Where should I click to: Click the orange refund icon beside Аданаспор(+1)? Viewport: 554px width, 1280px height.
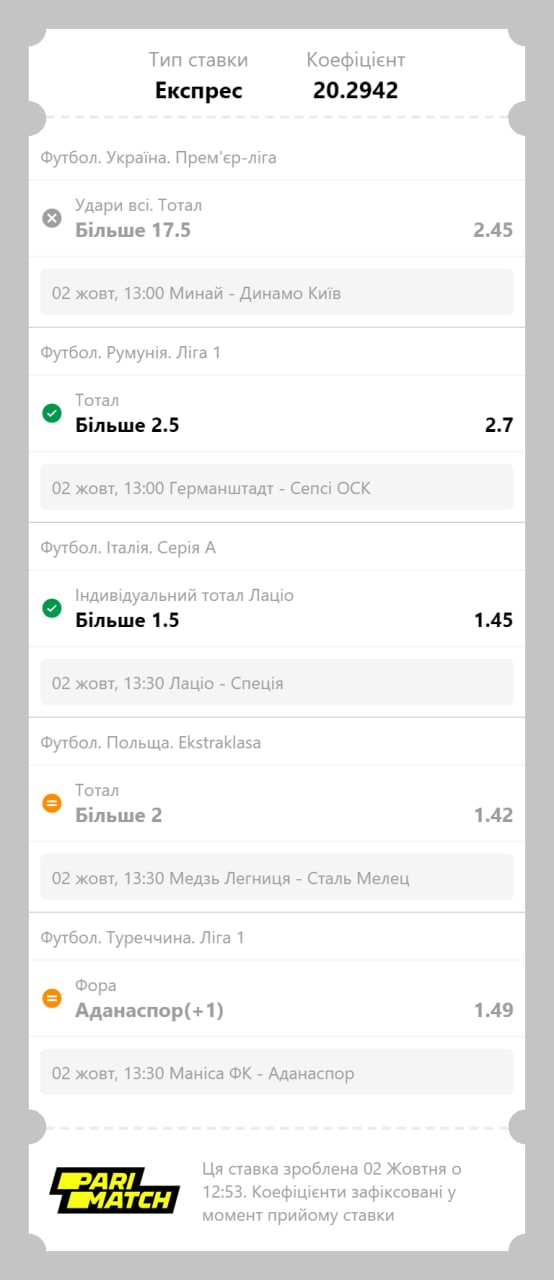(x=52, y=998)
